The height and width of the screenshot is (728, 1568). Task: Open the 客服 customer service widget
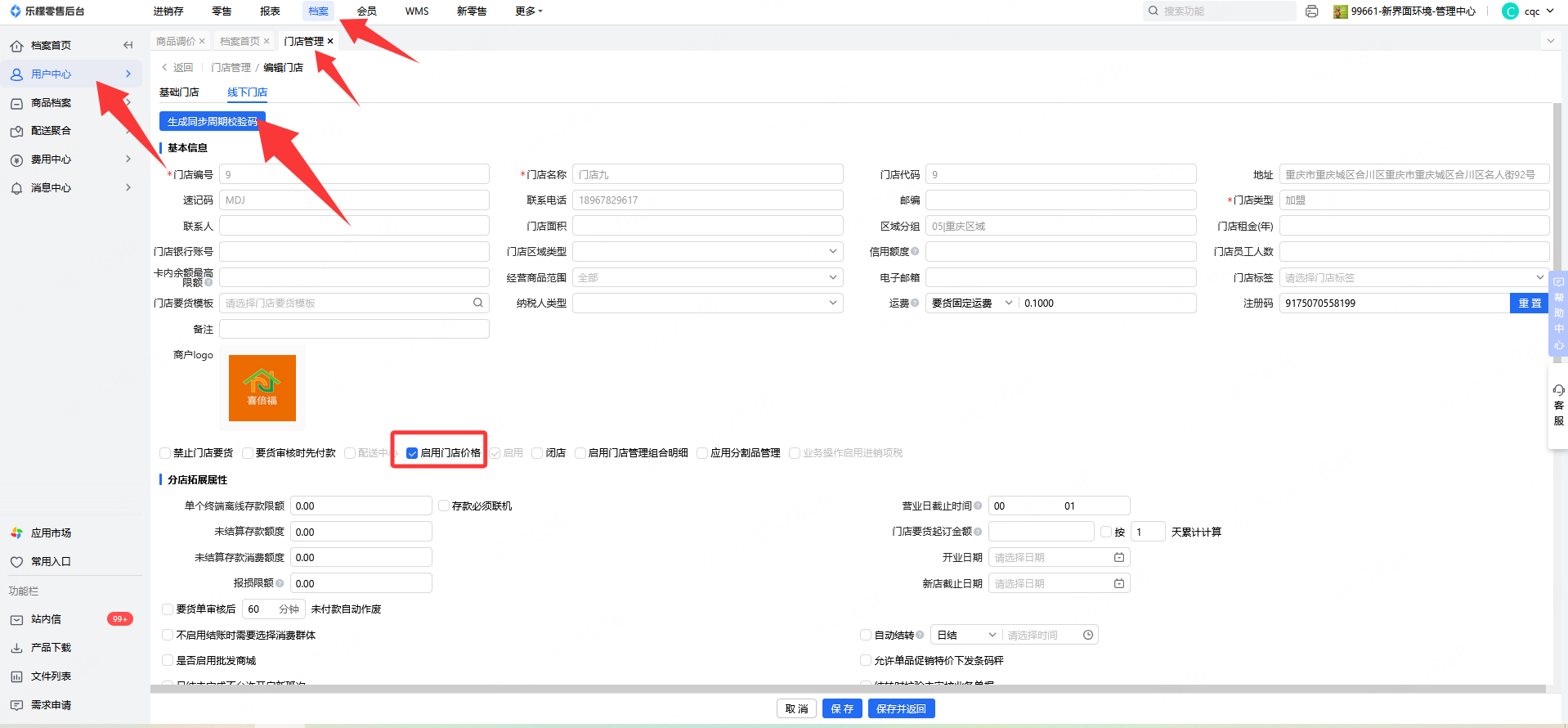(1558, 405)
